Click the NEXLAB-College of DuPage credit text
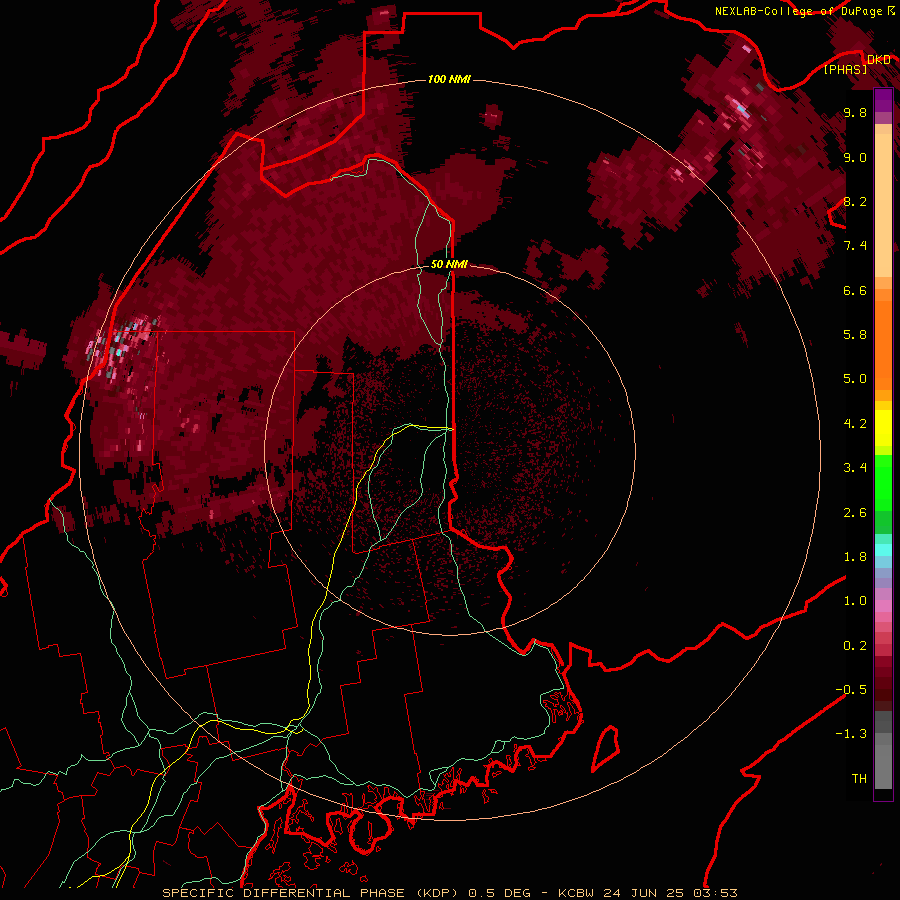This screenshot has height=900, width=900. coord(799,11)
